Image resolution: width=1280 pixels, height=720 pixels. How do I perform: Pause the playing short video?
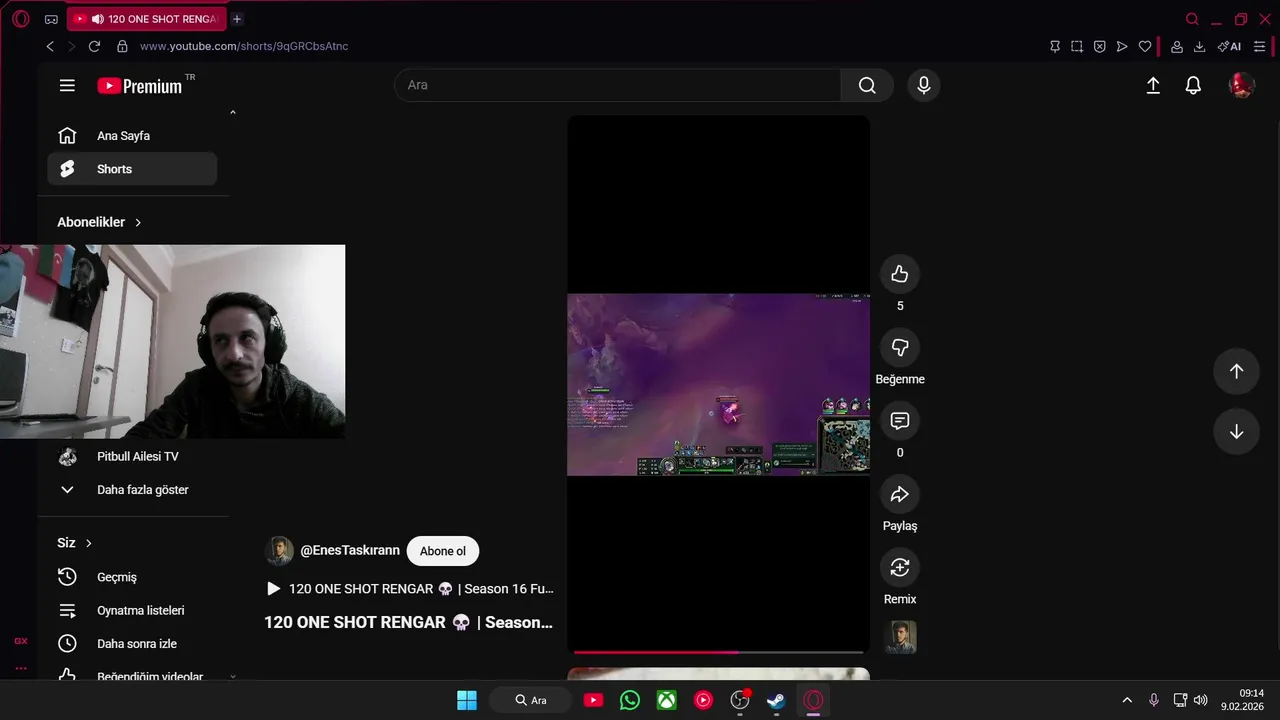[718, 384]
